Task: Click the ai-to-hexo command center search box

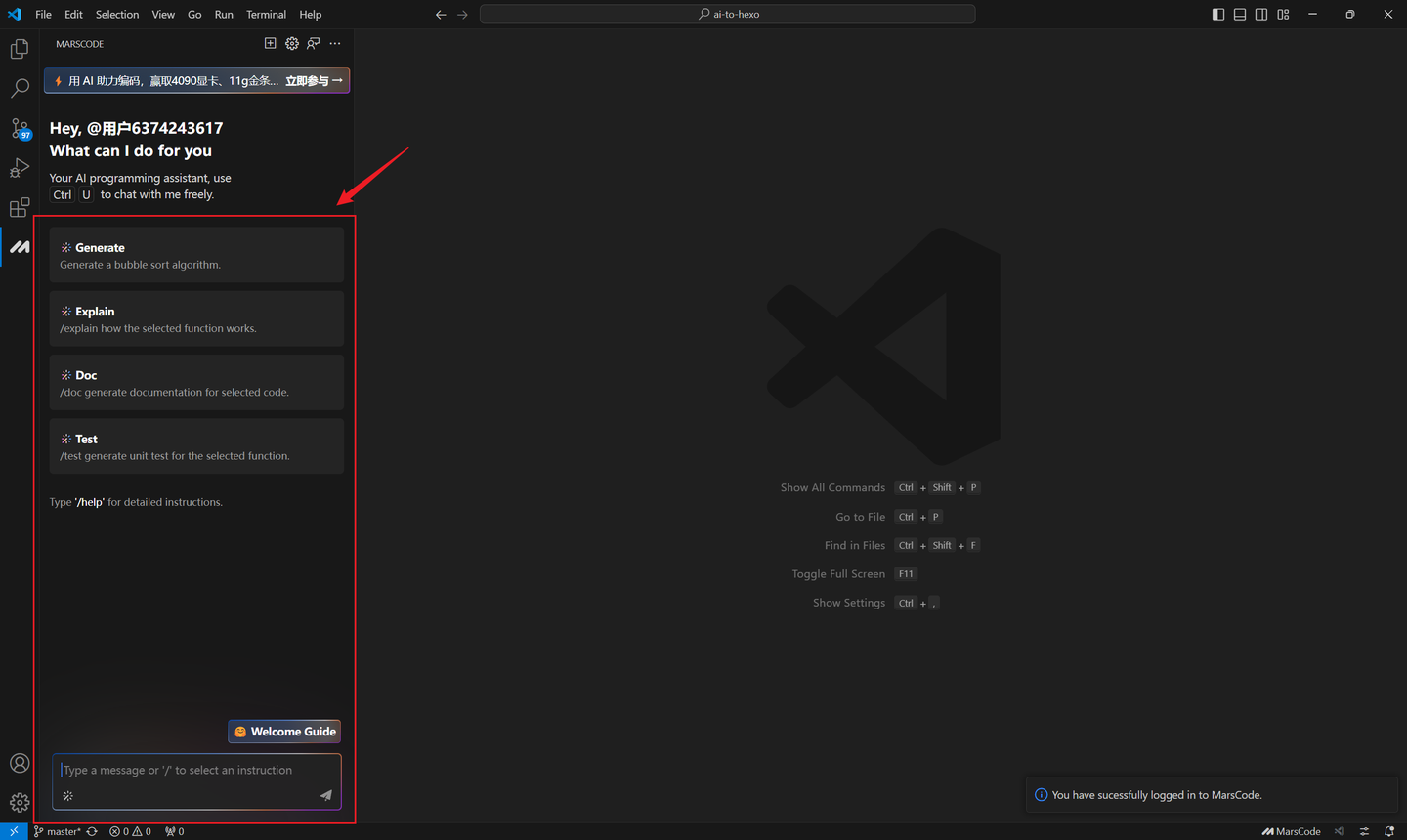Action: [728, 15]
